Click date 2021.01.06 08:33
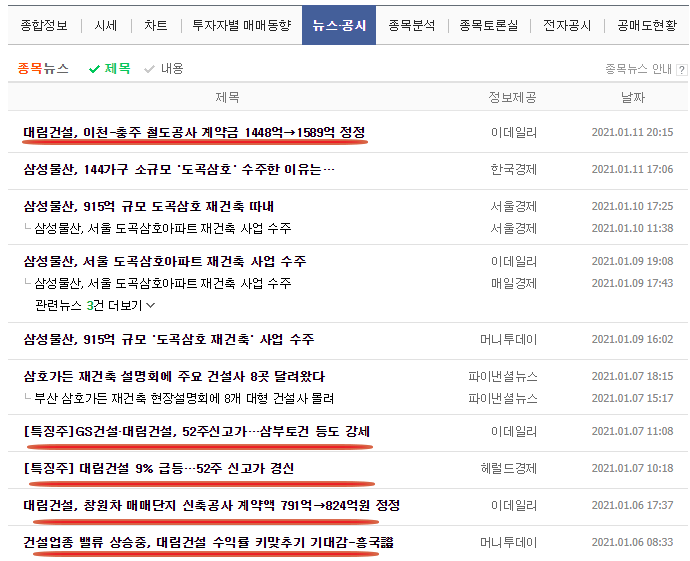Image resolution: width=690 pixels, height=561 pixels. tap(632, 543)
